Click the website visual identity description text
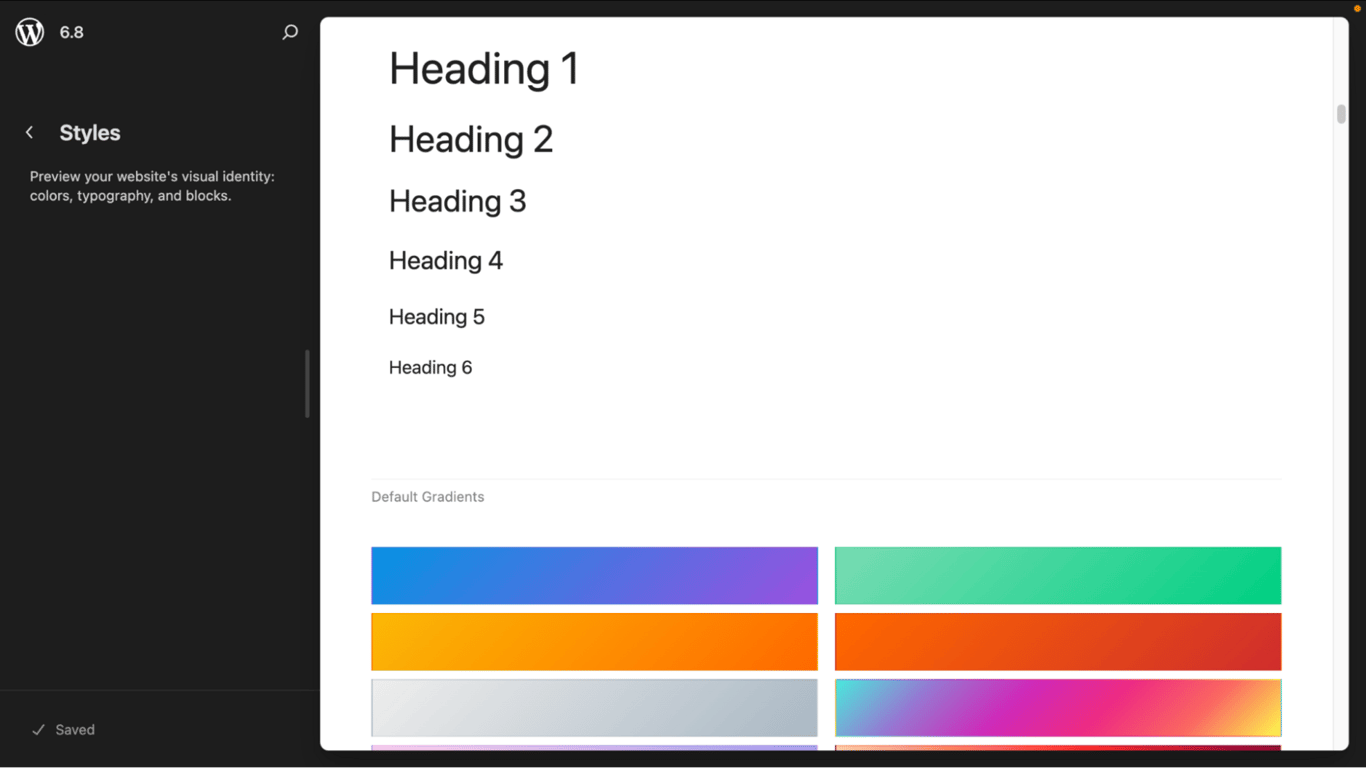This screenshot has height=768, width=1366. pos(150,185)
